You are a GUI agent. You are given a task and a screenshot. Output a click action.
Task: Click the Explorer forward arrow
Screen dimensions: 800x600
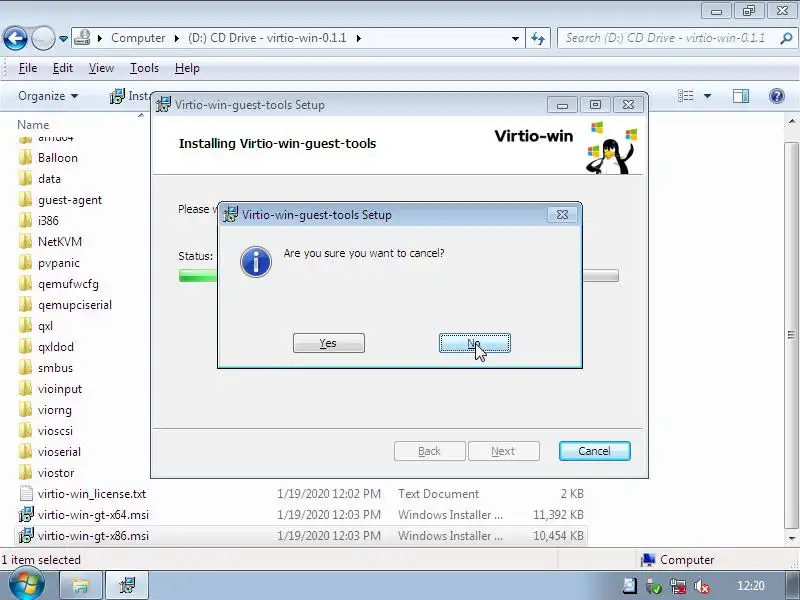pyautogui.click(x=43, y=38)
